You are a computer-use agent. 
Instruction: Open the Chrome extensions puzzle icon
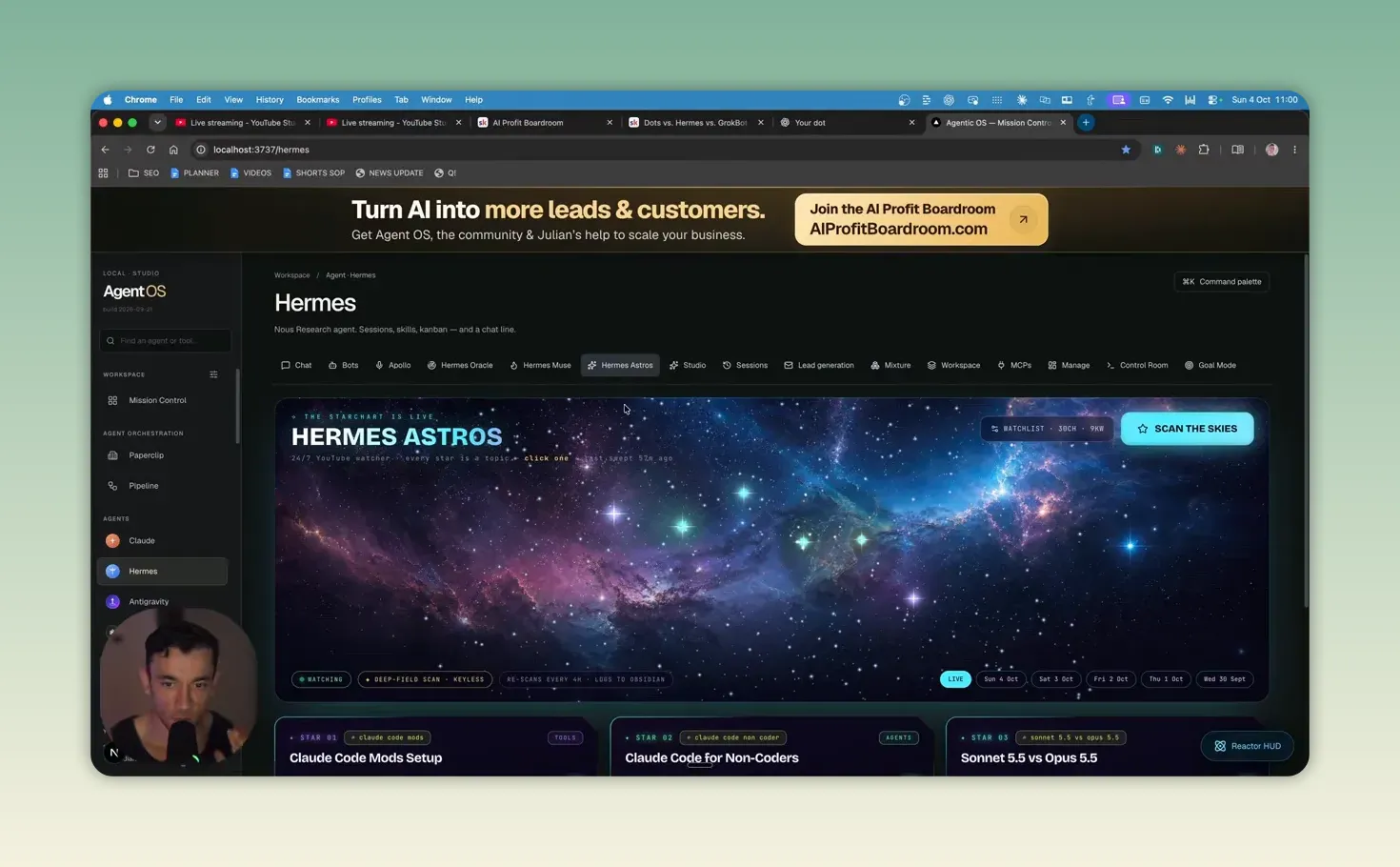coord(1204,150)
